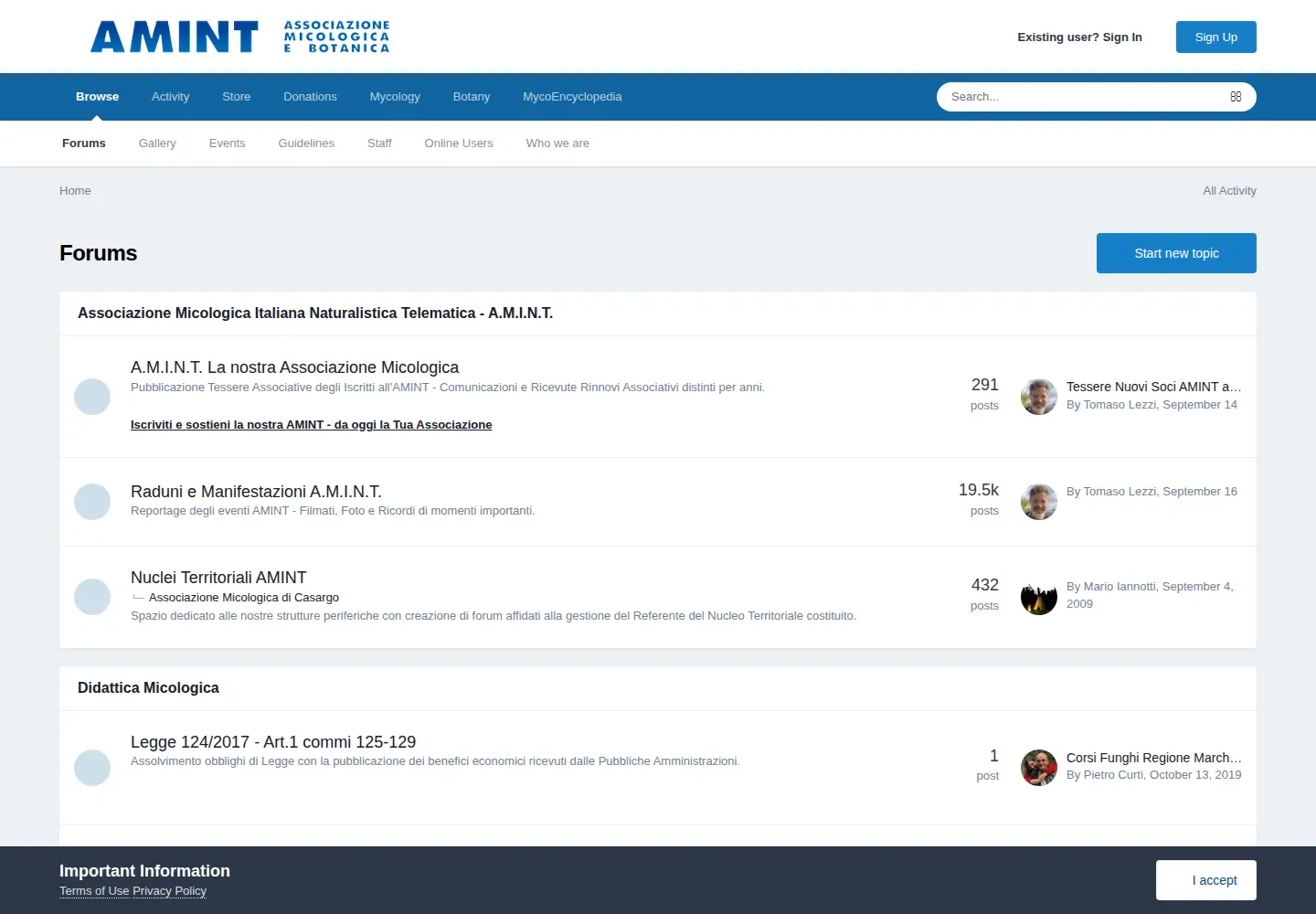Click forum status icon for Legge 124/2017
The height and width of the screenshot is (914, 1316).
tap(92, 768)
